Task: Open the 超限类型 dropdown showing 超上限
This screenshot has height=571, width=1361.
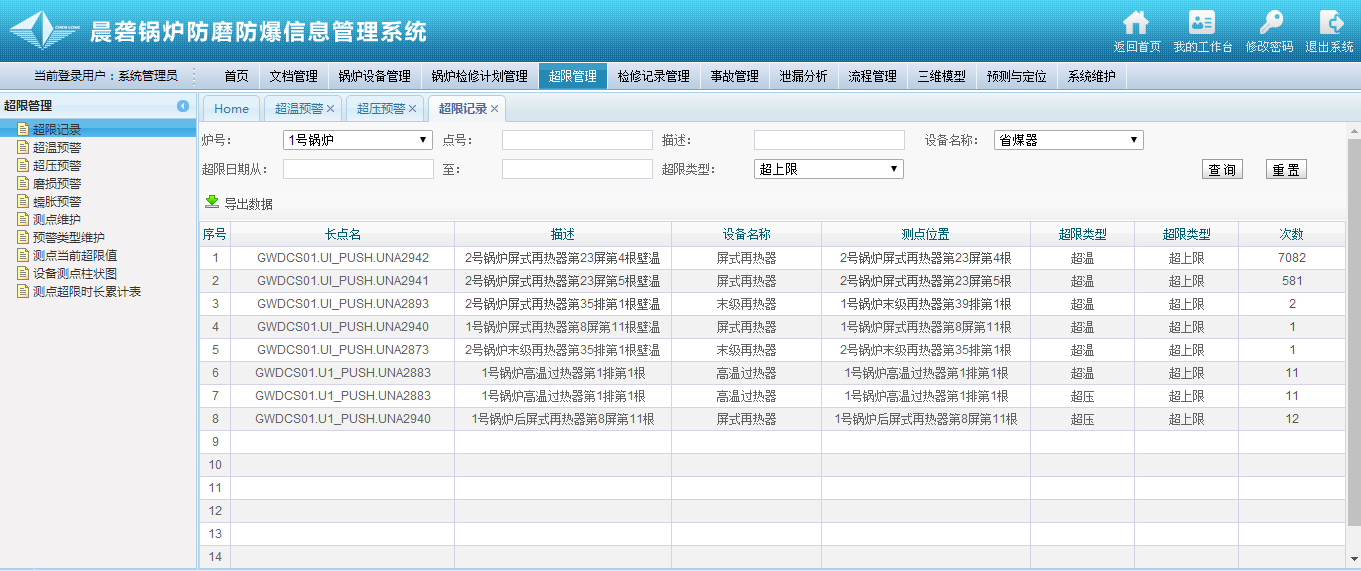Action: click(828, 170)
